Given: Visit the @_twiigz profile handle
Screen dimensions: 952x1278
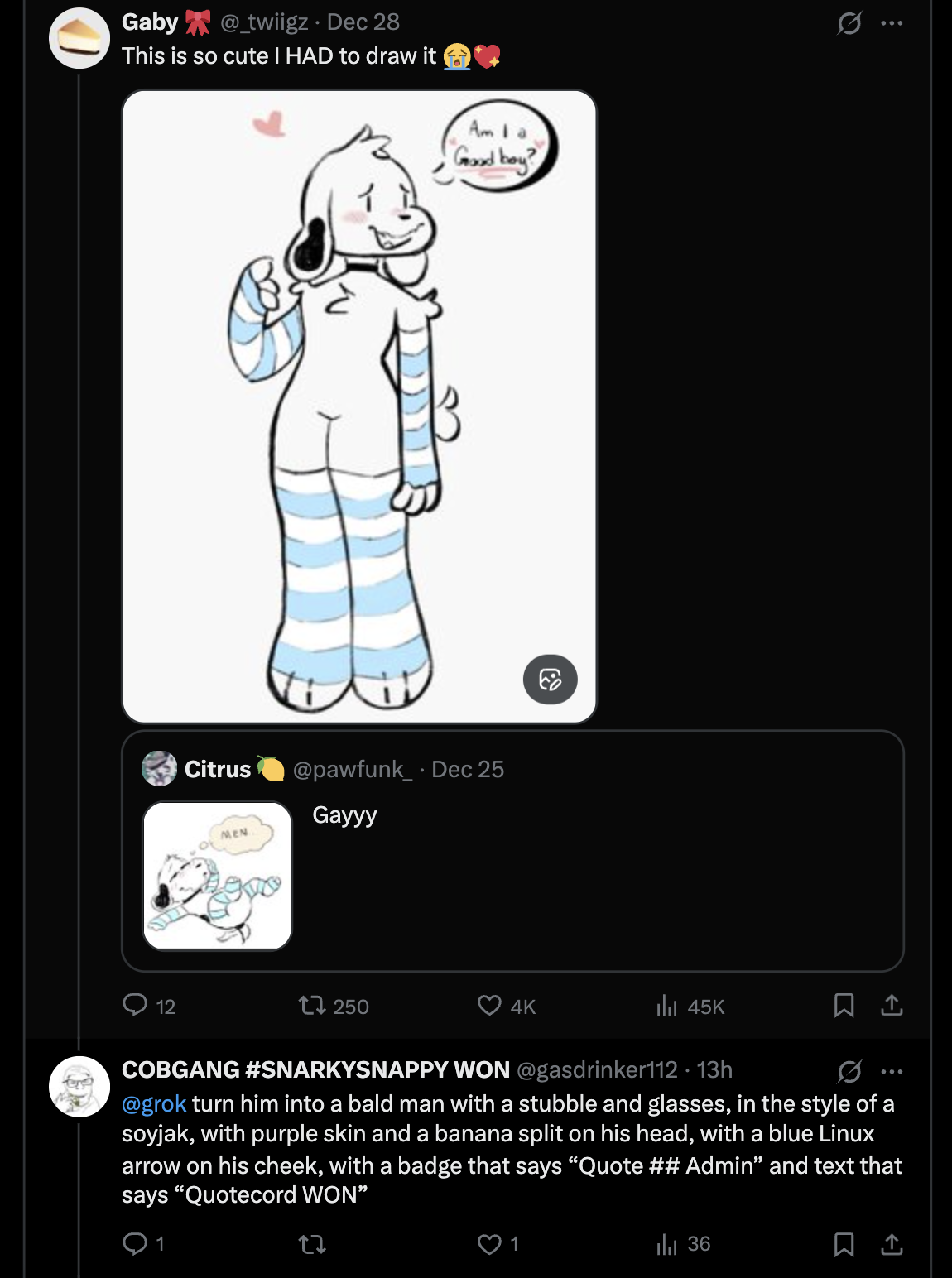Looking at the screenshot, I should tap(264, 22).
